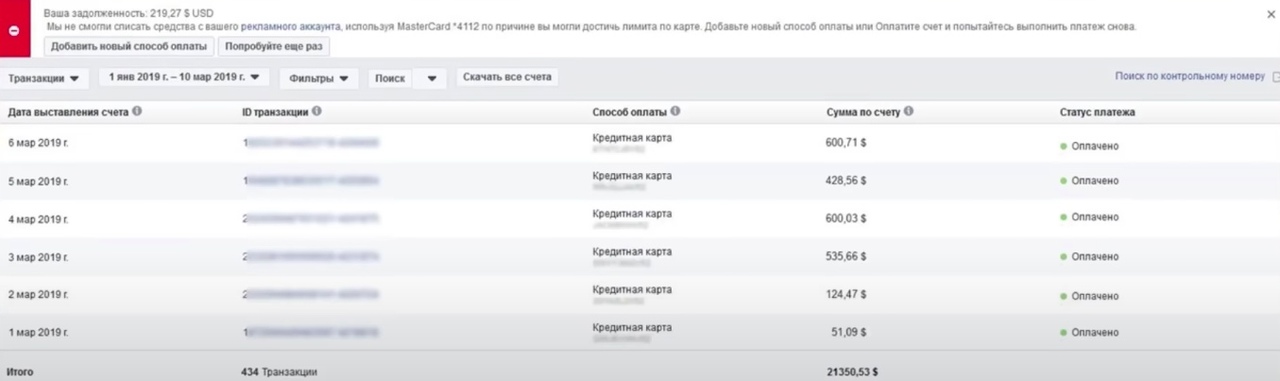Open transaction ID for 2 мар 2019
1280x381 pixels.
pyautogui.click(x=310, y=295)
